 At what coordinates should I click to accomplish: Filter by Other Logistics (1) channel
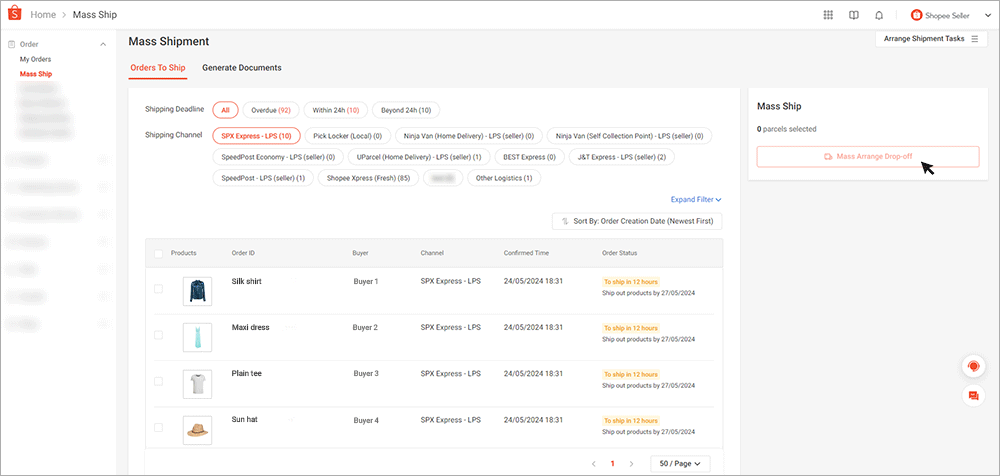pos(504,178)
